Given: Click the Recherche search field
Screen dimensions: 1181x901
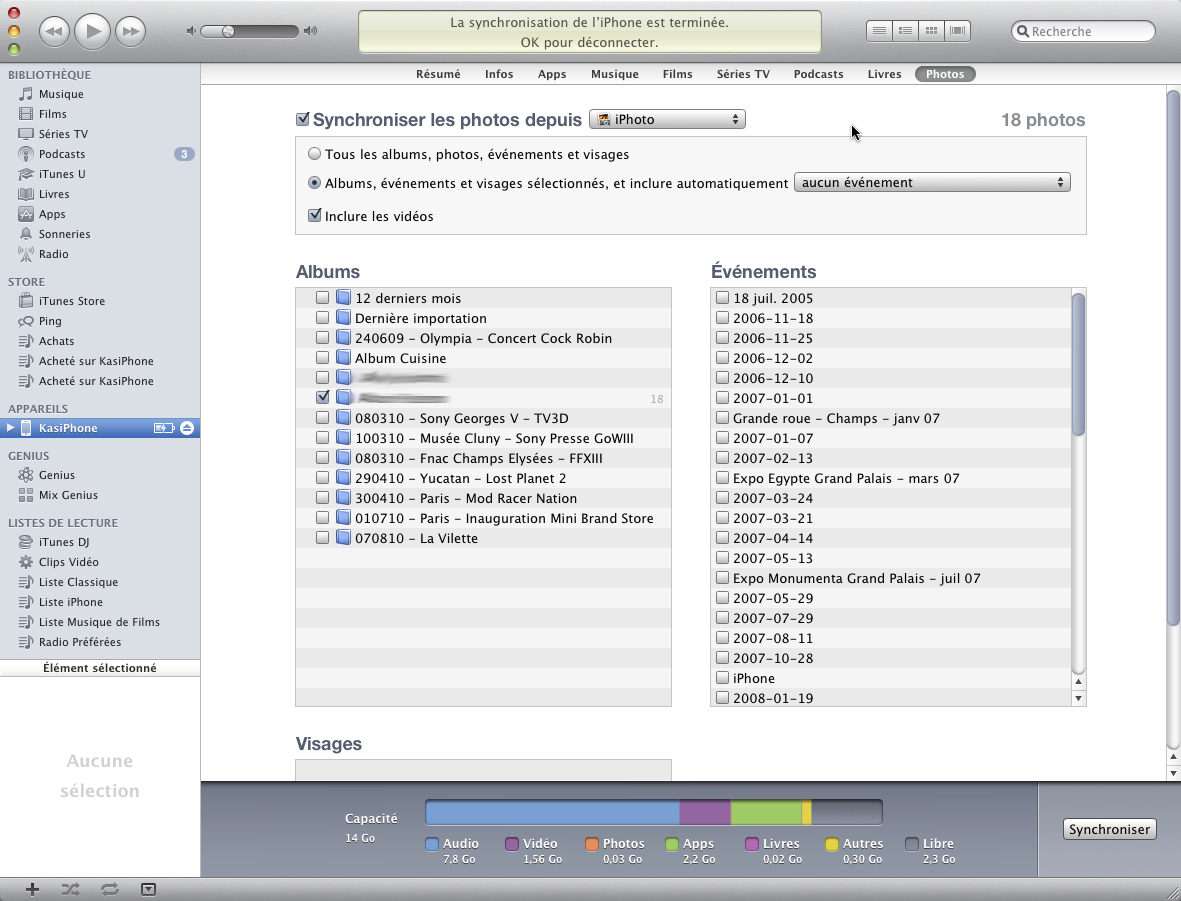Looking at the screenshot, I should tap(1083, 31).
